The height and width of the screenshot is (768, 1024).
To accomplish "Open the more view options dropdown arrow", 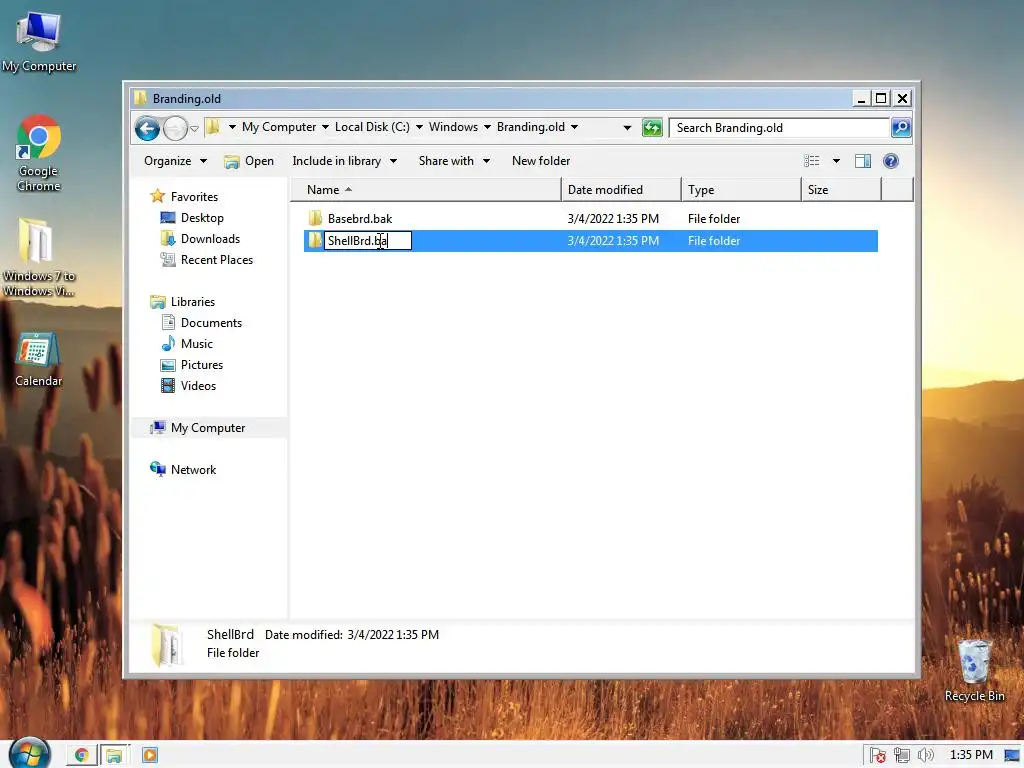I will [x=836, y=161].
